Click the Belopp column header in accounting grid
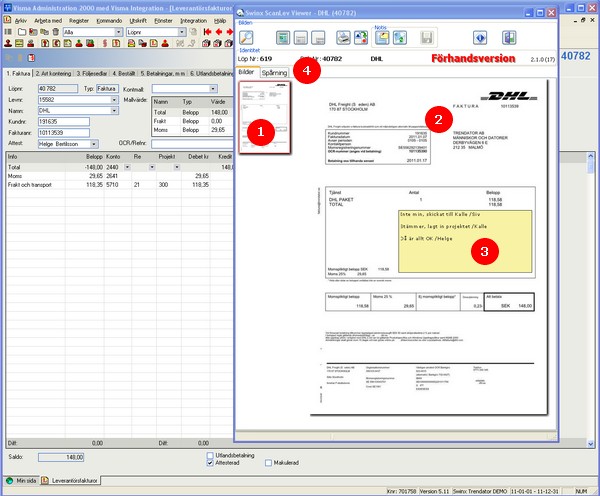Screen dimensions: 600x496 pos(94,157)
